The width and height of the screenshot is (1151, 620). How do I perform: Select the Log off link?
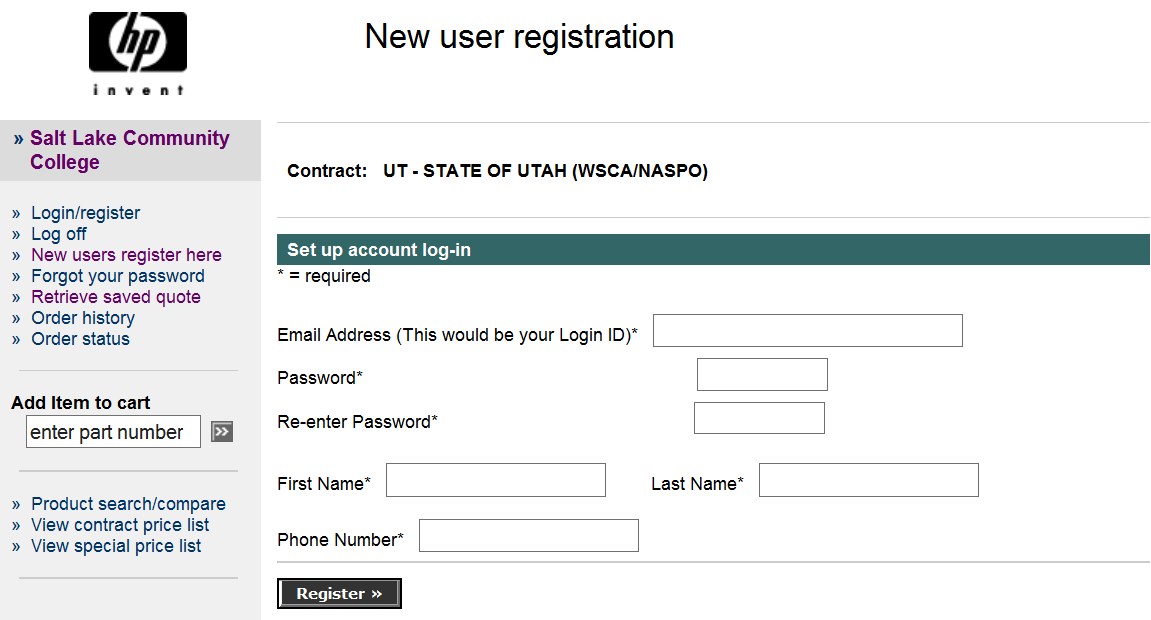pyautogui.click(x=59, y=234)
